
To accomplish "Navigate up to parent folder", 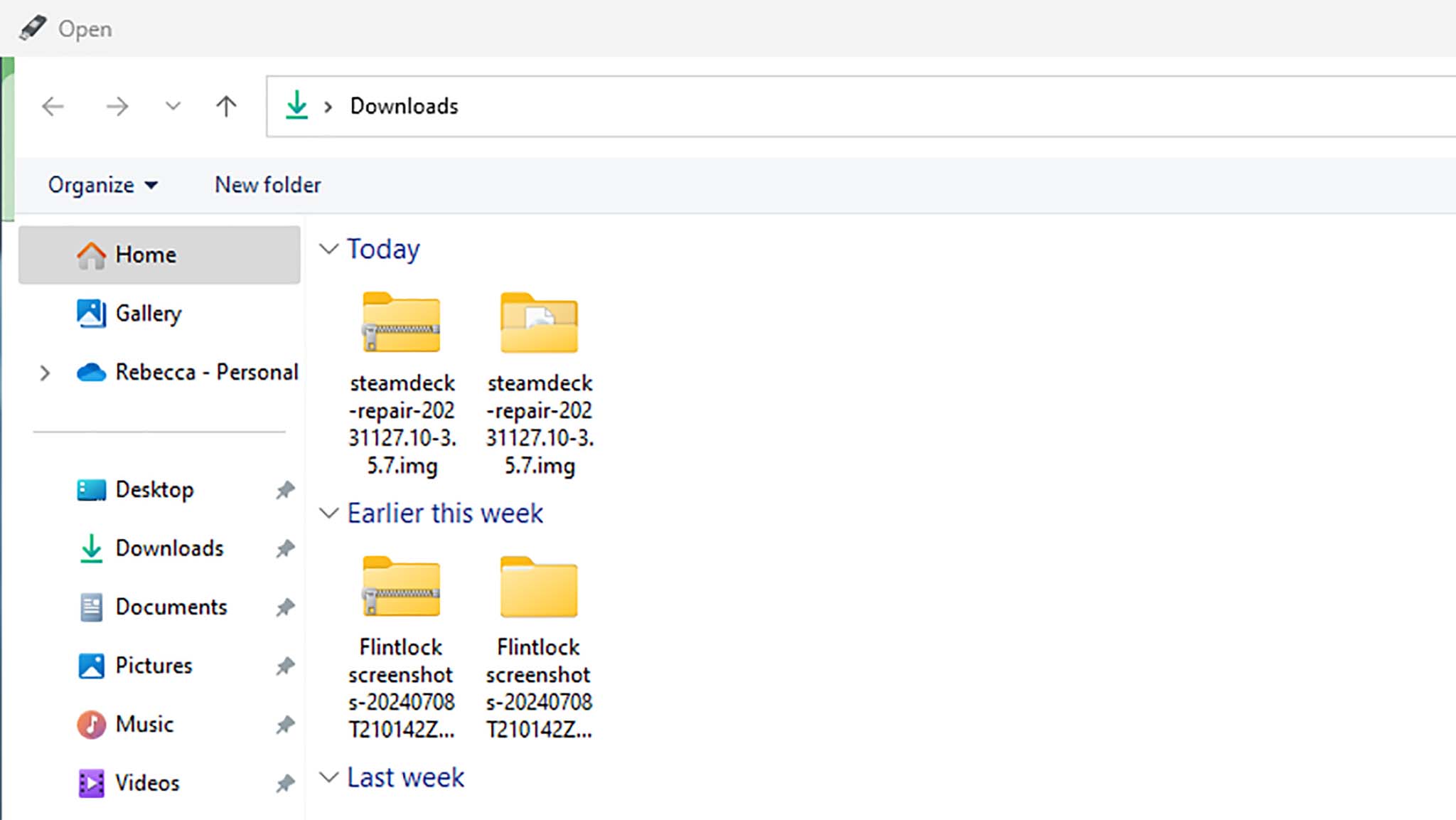I will point(225,105).
